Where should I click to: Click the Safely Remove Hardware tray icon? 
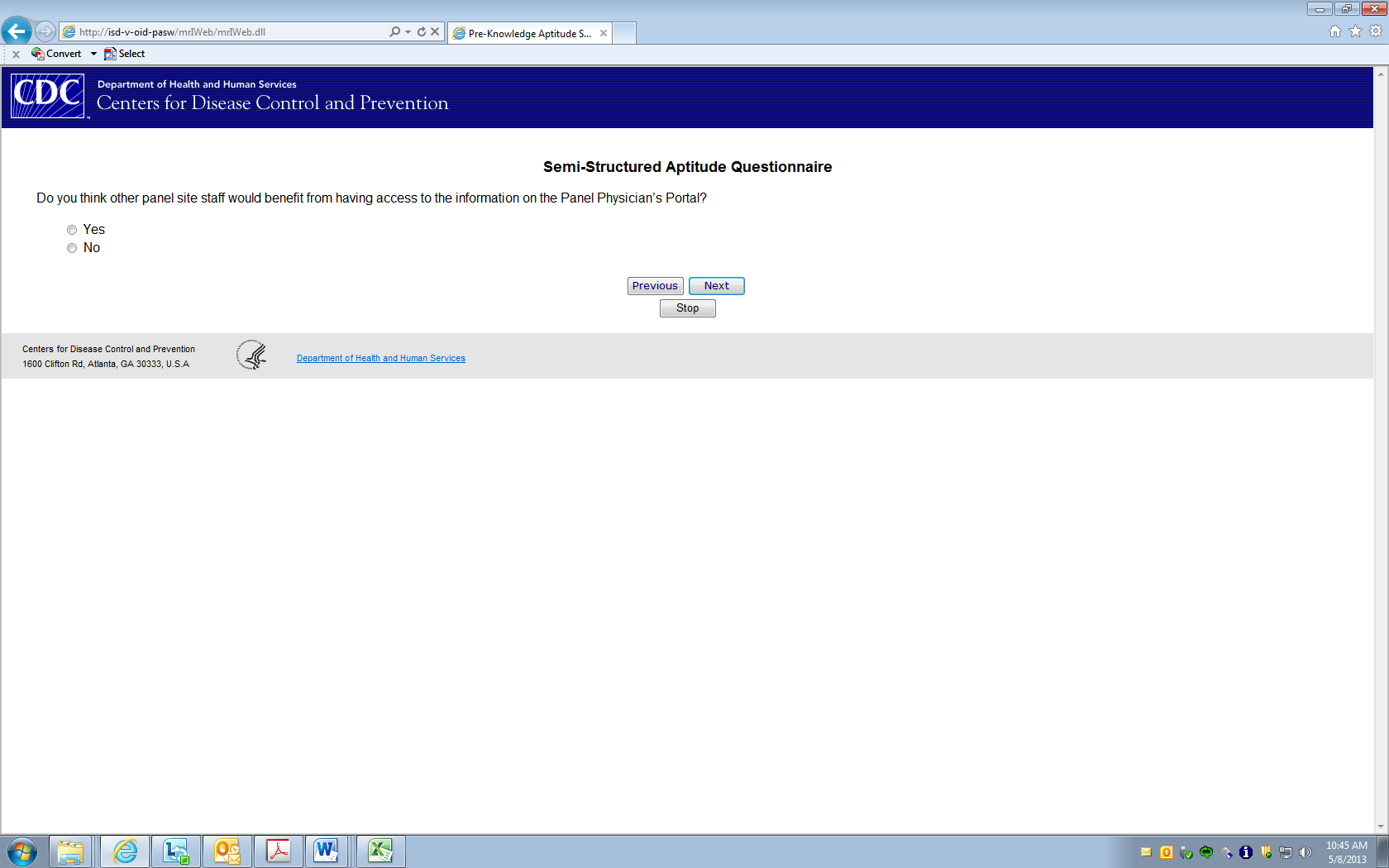[x=1186, y=852]
